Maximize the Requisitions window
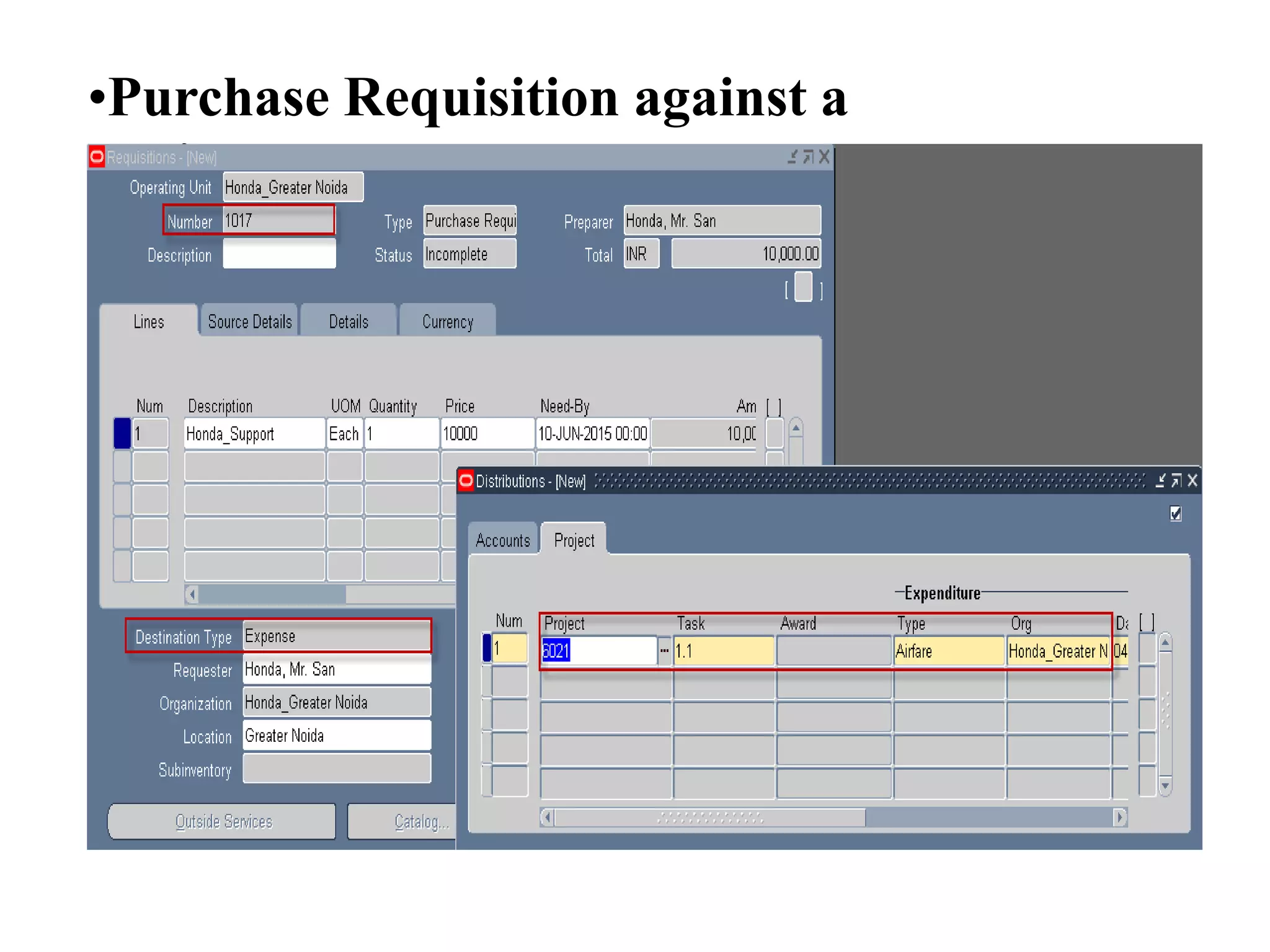Screen dimensions: 1270x952 808,157
